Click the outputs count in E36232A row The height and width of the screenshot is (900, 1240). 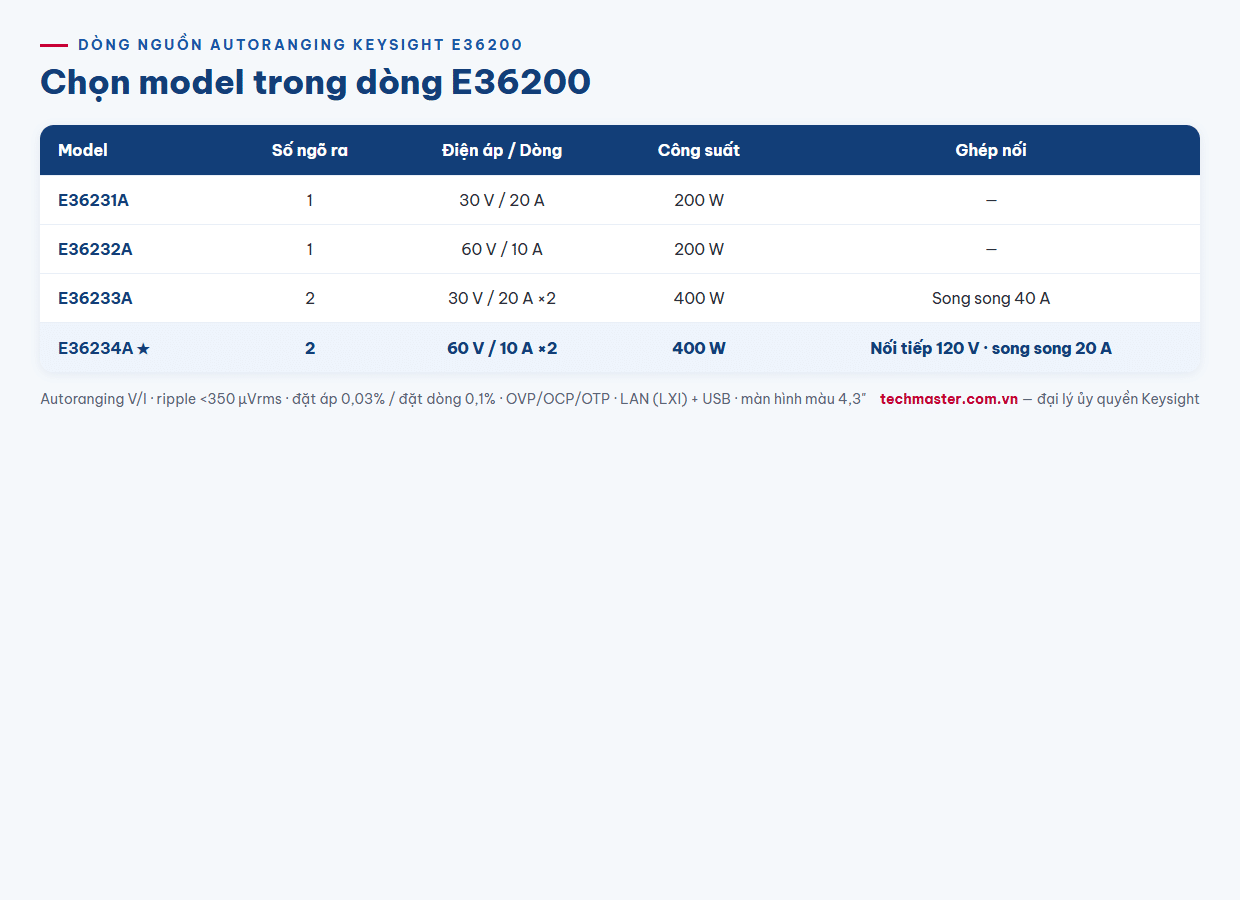coord(310,249)
